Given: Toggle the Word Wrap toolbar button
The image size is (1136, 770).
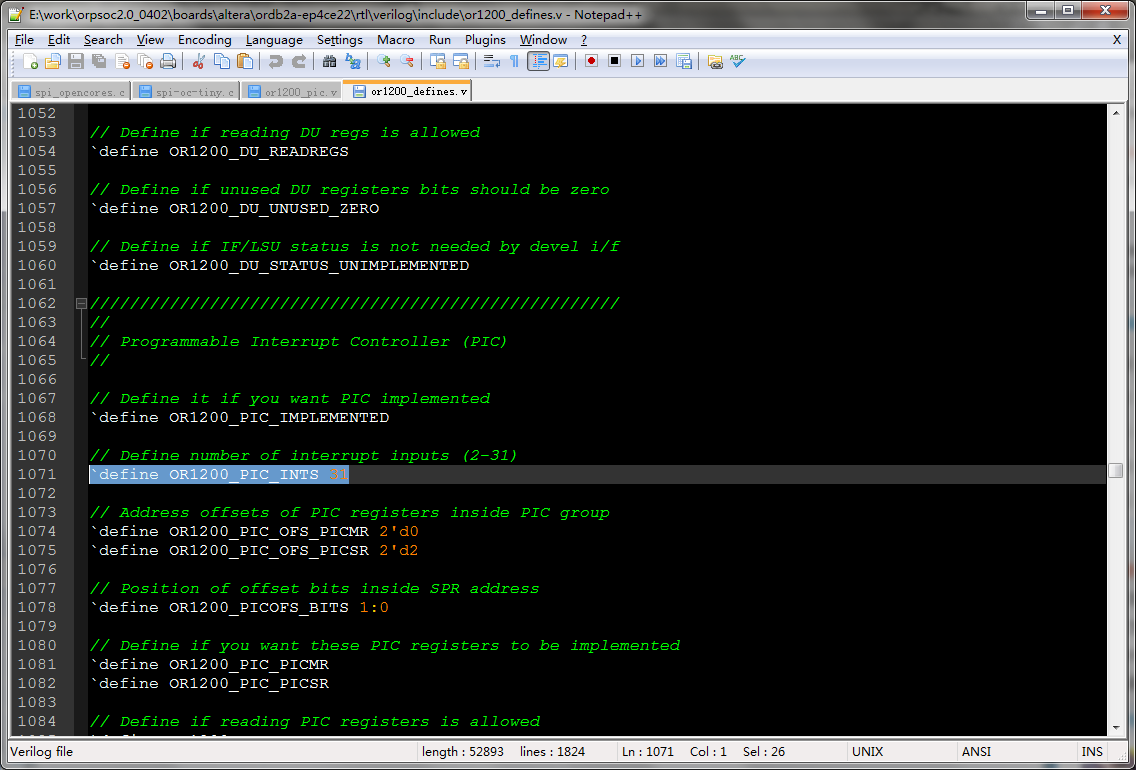Looking at the screenshot, I should tap(492, 62).
